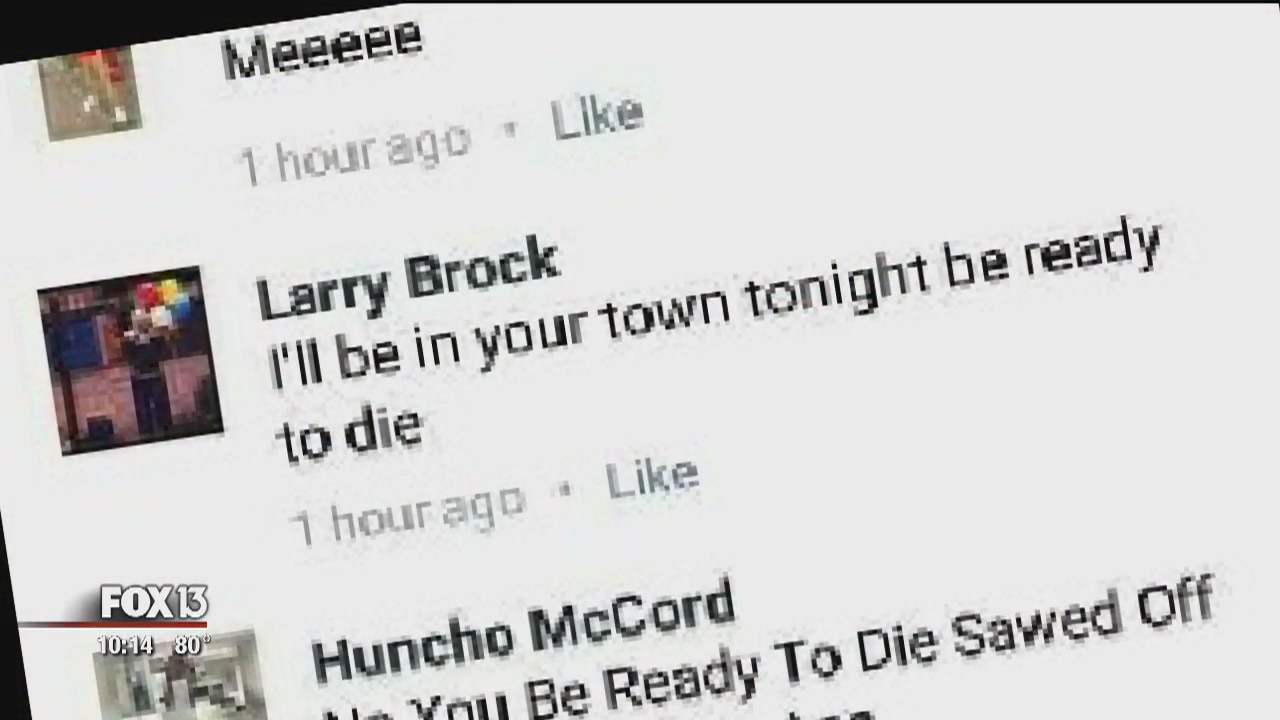This screenshot has width=1280, height=720.
Task: Click the 10:14 broadcast clock
Action: (125, 645)
